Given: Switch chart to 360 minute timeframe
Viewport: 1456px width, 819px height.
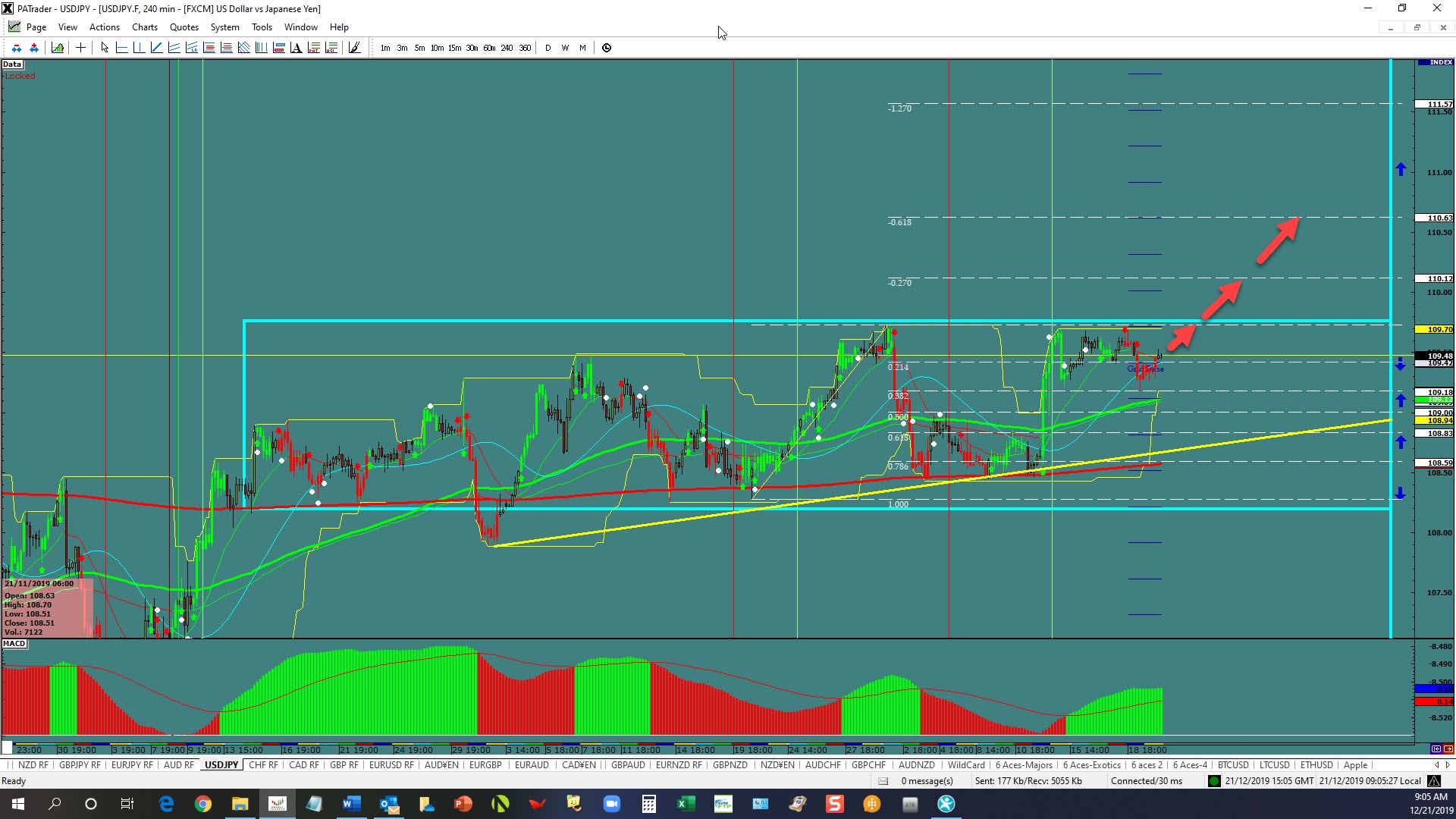Looking at the screenshot, I should pos(525,48).
